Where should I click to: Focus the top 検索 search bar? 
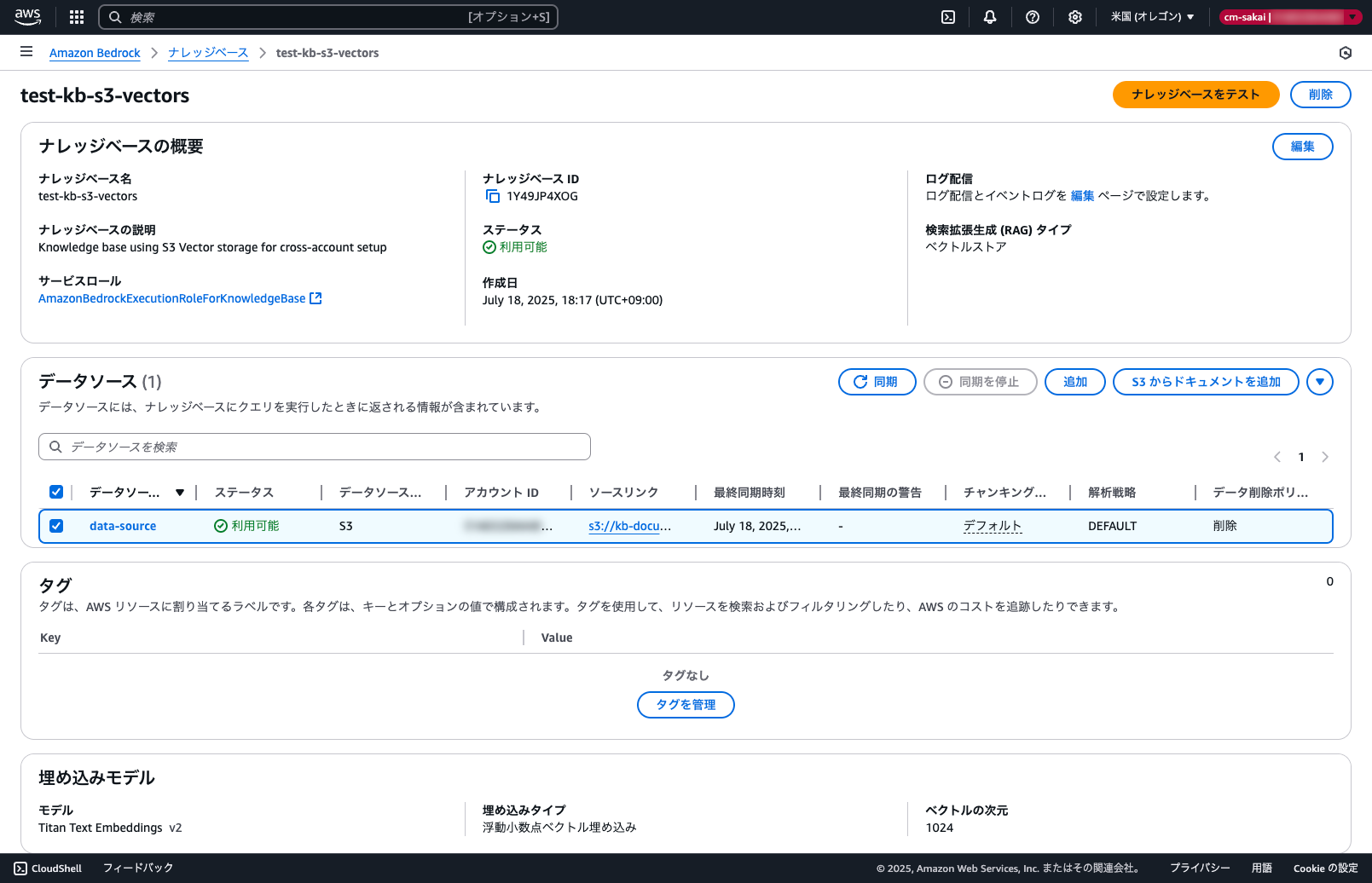point(328,17)
